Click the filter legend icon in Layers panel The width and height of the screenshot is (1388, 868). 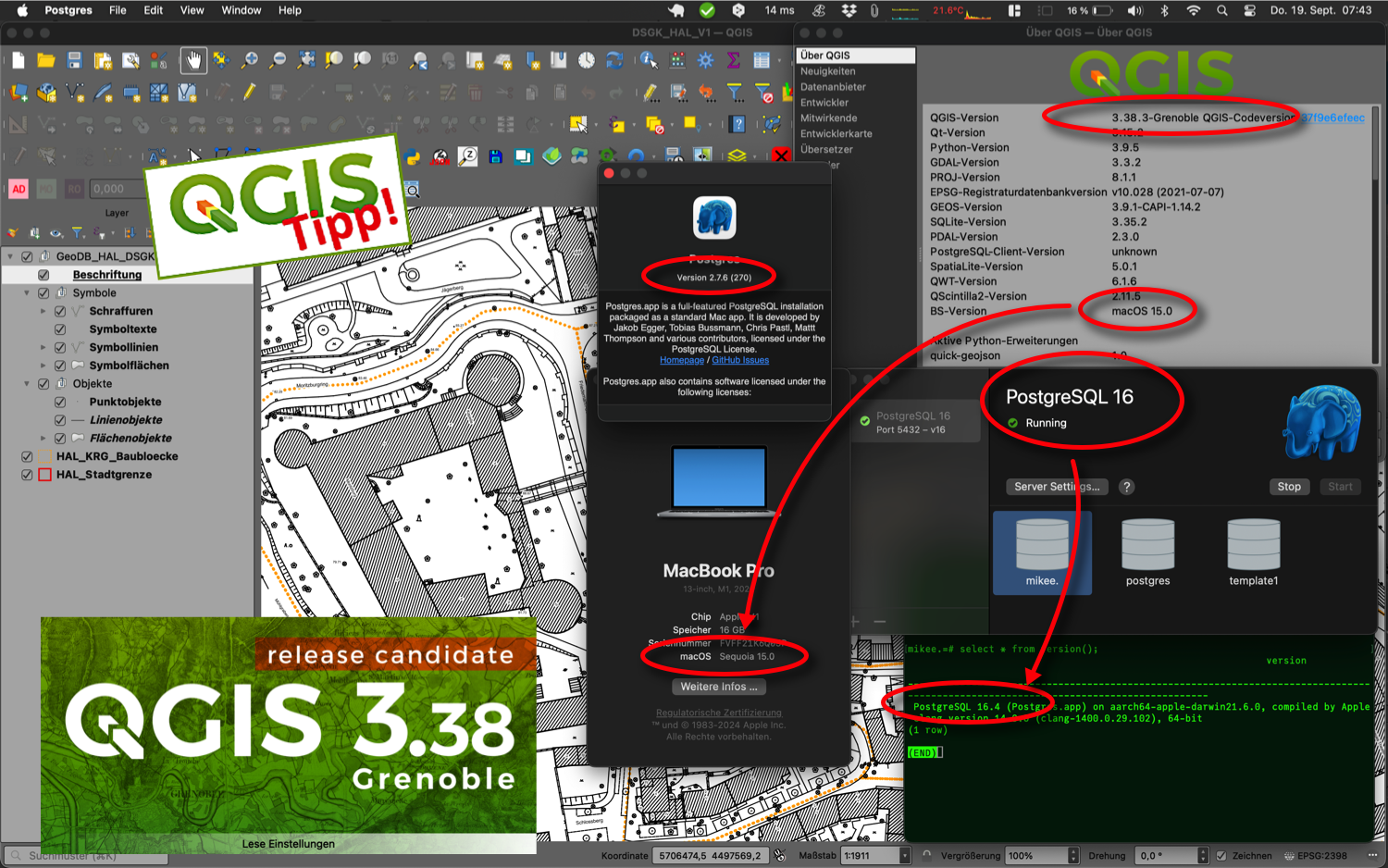click(x=78, y=233)
